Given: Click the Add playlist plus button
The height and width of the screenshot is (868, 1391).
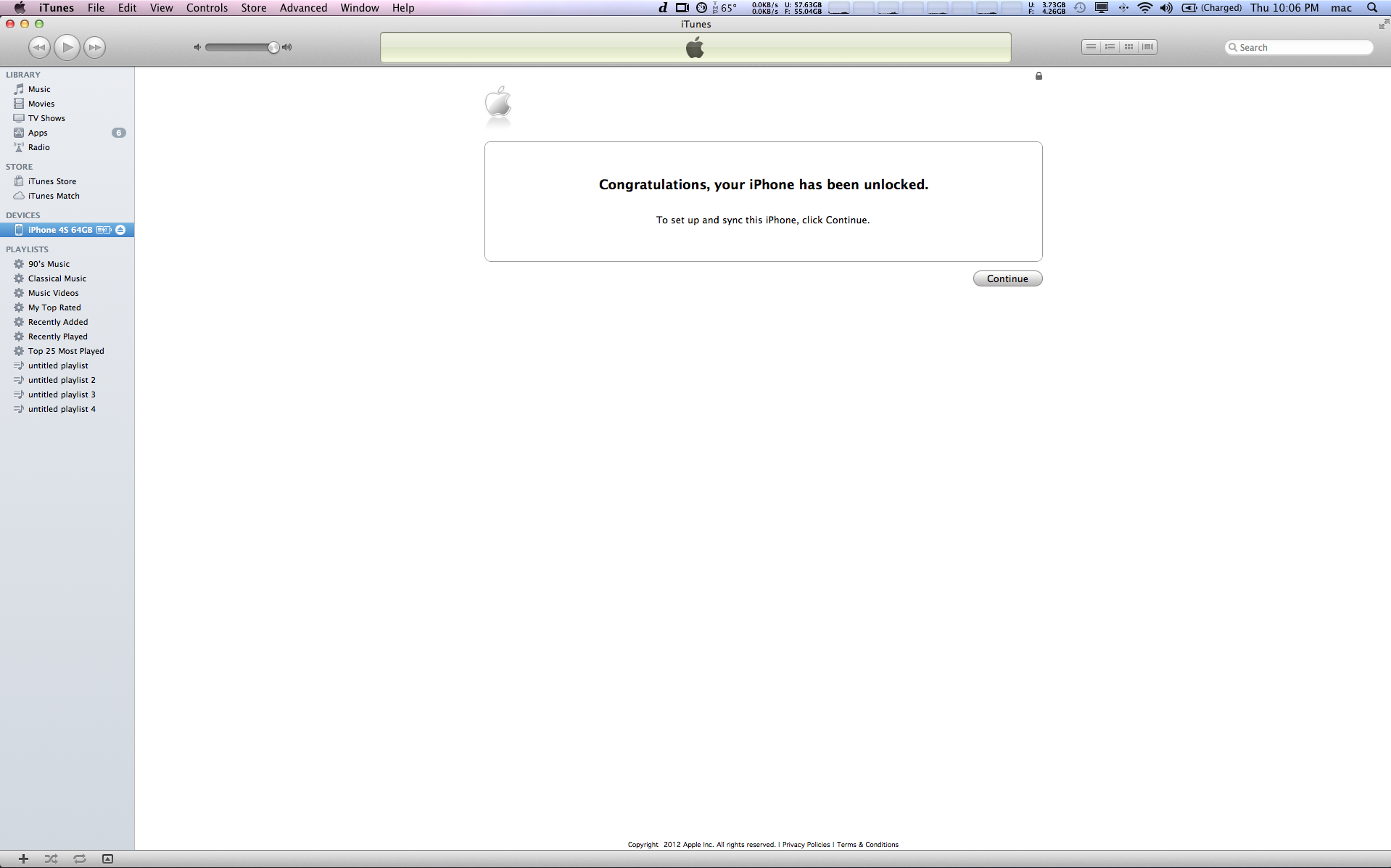Looking at the screenshot, I should 23,859.
